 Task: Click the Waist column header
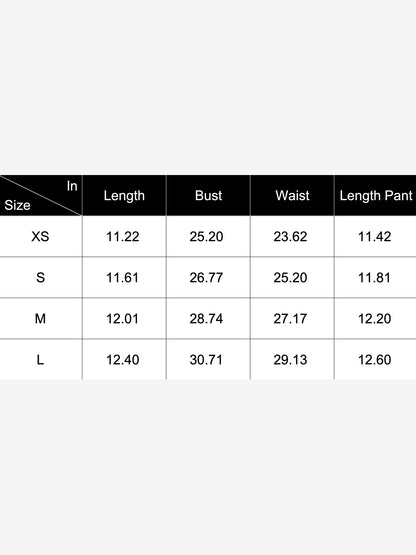(x=292, y=195)
